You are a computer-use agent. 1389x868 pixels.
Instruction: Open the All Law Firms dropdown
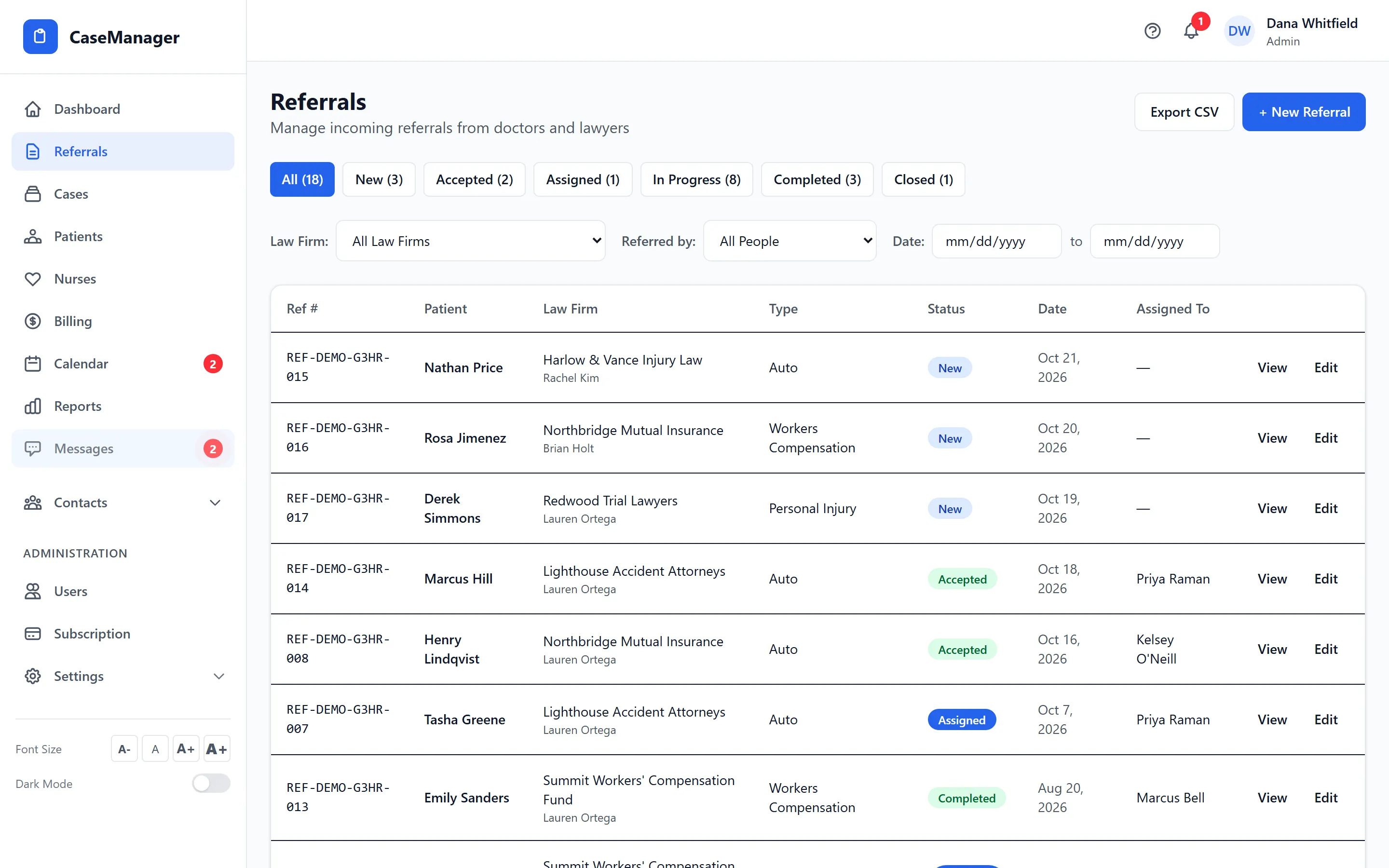(471, 241)
